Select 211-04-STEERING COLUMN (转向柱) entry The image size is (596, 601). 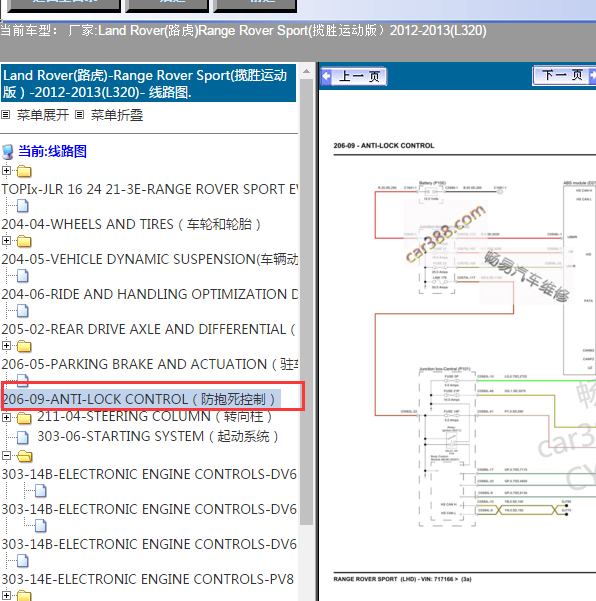154,416
